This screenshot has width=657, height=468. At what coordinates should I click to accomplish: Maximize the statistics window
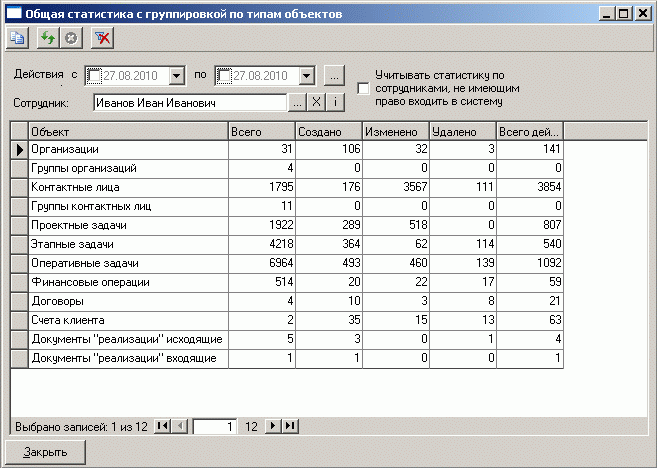[x=623, y=14]
